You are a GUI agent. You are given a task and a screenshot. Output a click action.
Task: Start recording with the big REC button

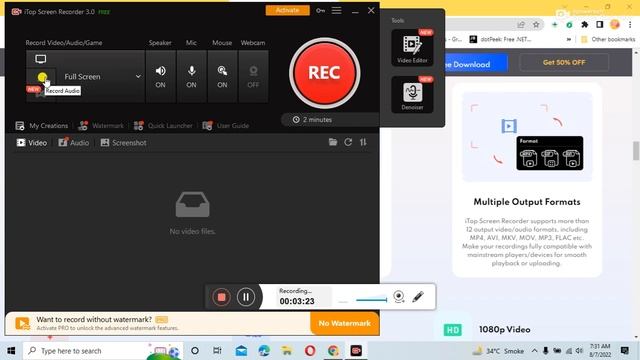point(324,73)
